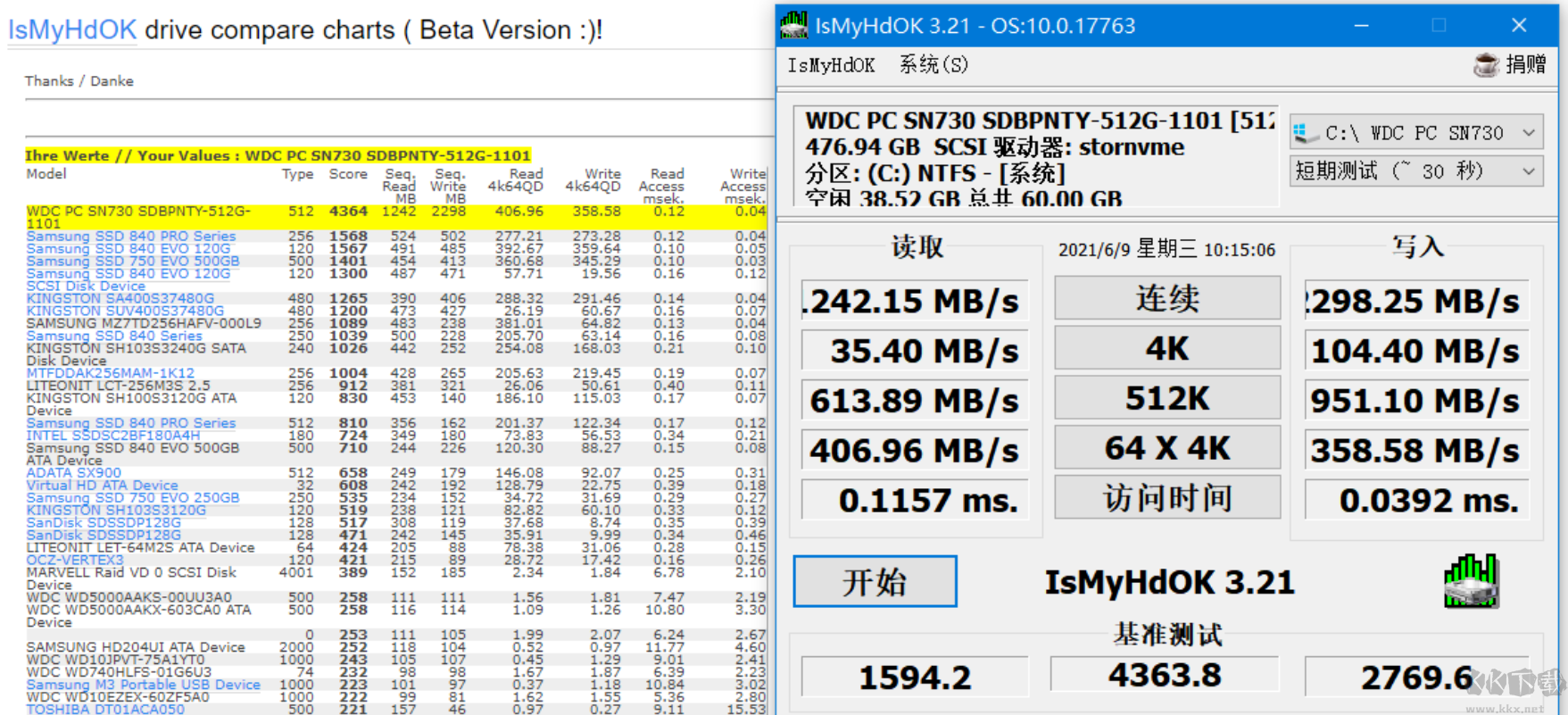Click the total score field 4363.8
The image size is (1568, 715).
1165,676
